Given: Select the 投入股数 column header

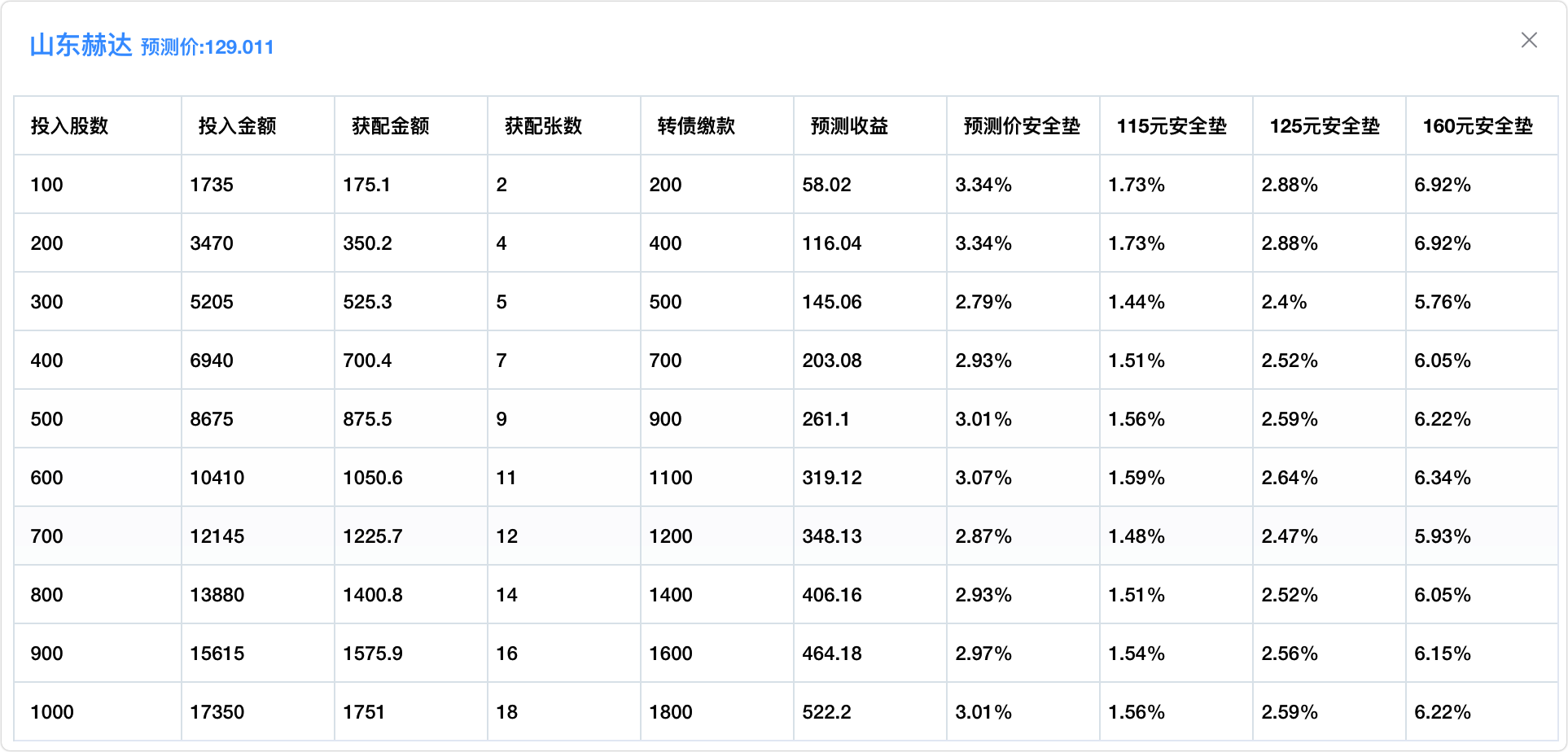Looking at the screenshot, I should [x=69, y=126].
